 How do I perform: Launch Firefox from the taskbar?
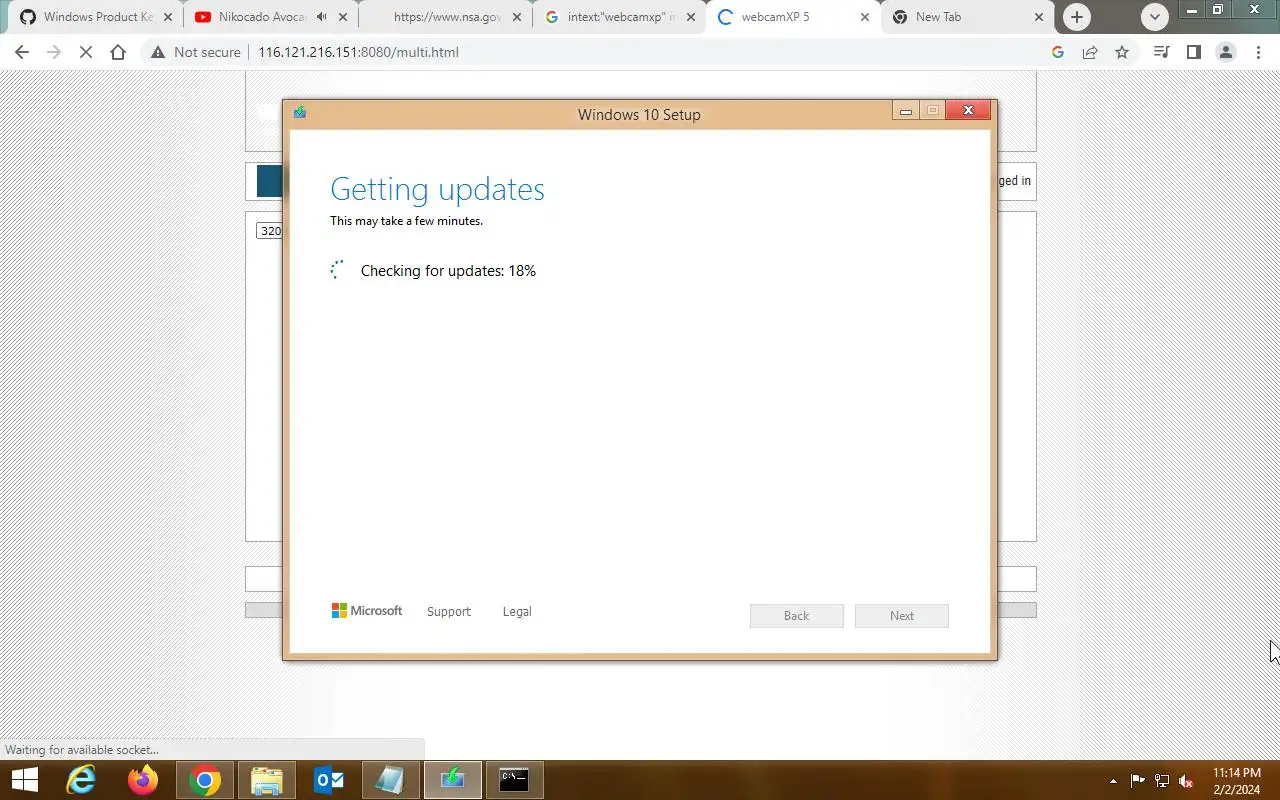(143, 780)
